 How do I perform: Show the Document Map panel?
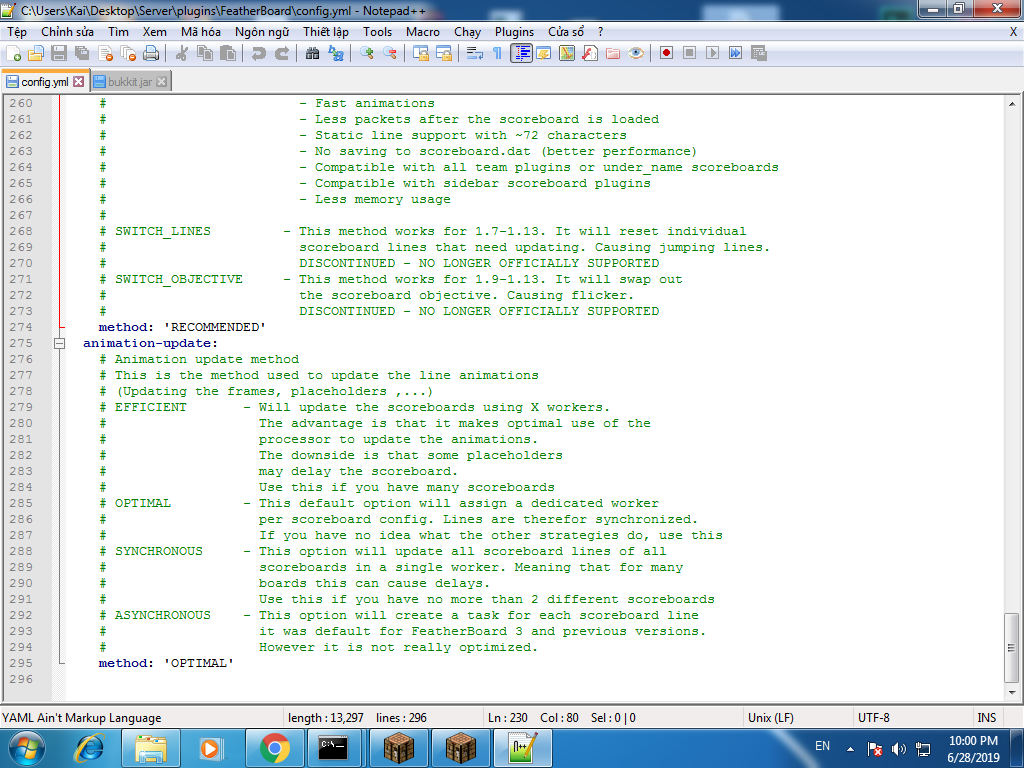click(x=567, y=54)
